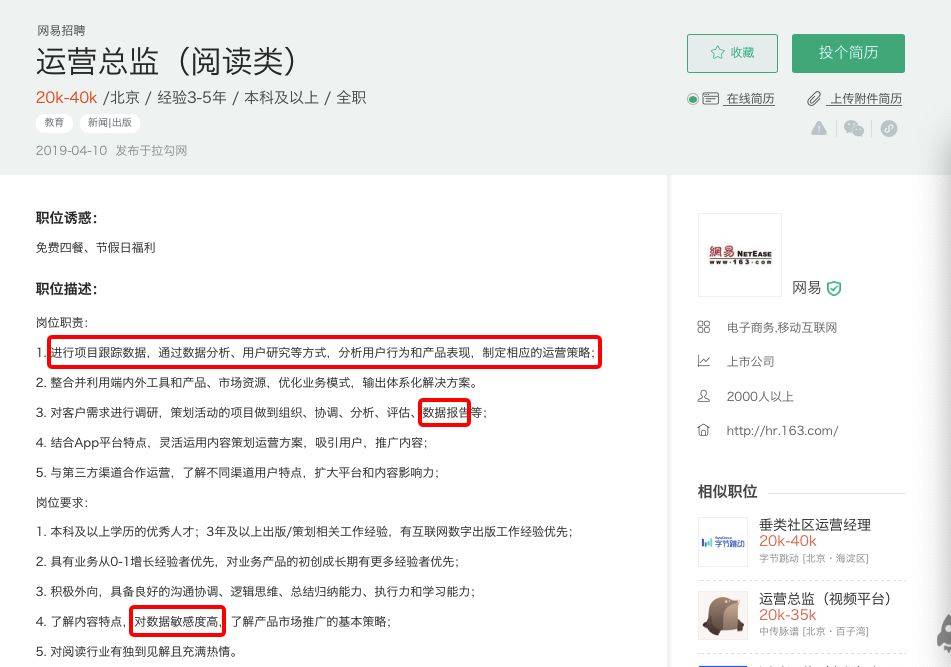Click the green verified shield badge
This screenshot has width=951, height=667.
coord(834,288)
